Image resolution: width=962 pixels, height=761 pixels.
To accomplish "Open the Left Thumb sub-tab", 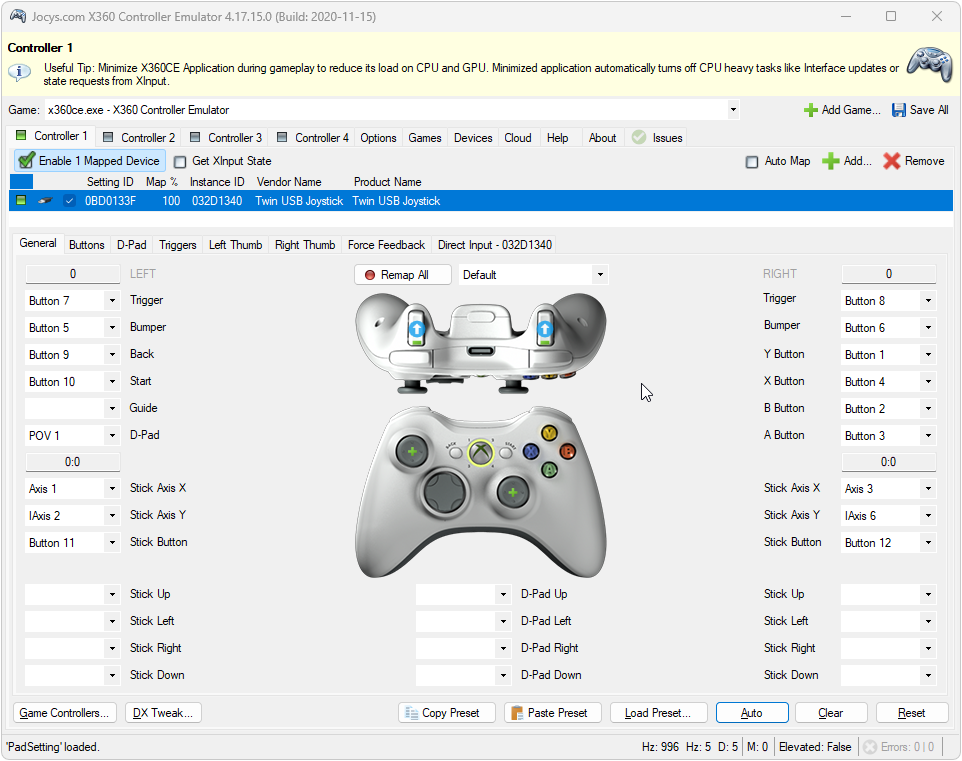I will pyautogui.click(x=236, y=245).
